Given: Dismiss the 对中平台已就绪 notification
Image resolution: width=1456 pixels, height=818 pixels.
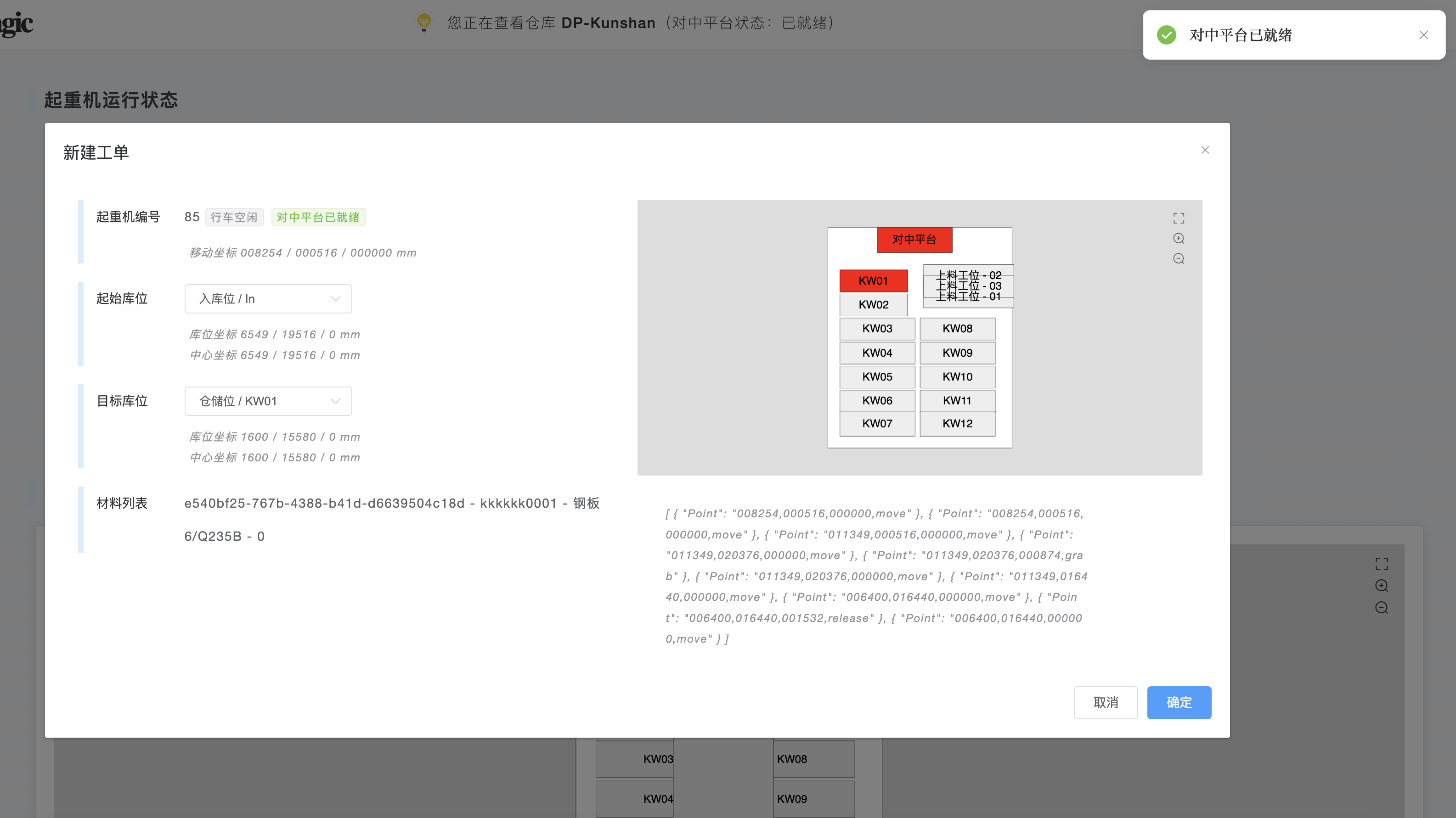Looking at the screenshot, I should [x=1423, y=35].
